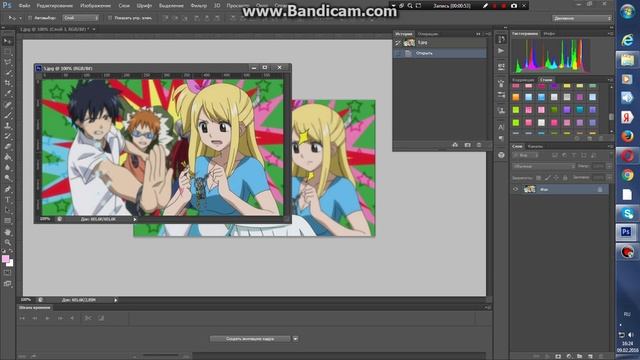Switch to the Каналы tab

535,147
